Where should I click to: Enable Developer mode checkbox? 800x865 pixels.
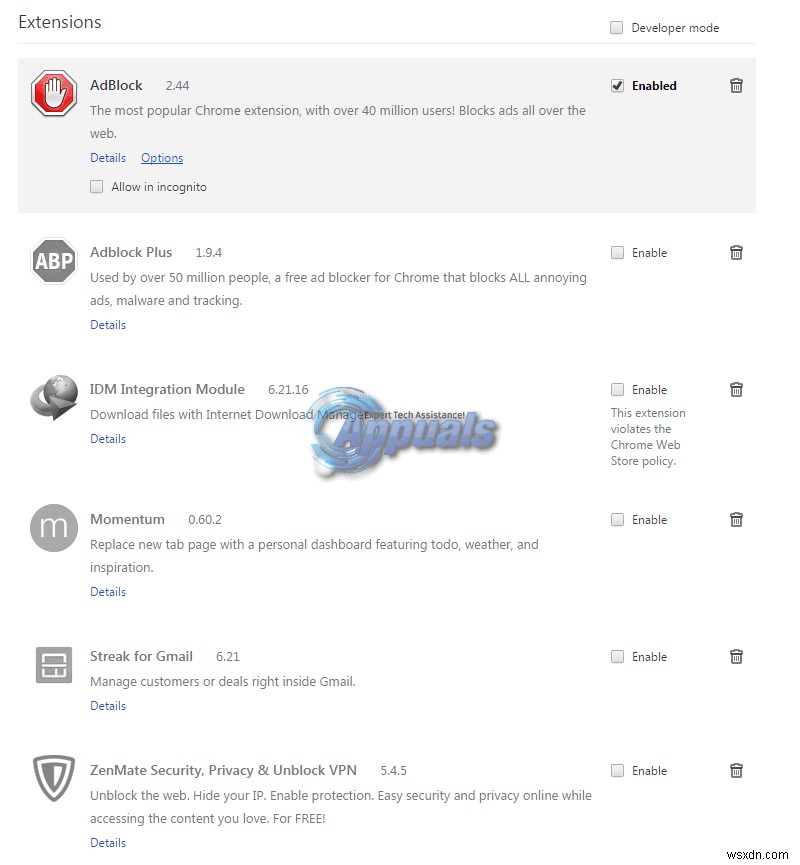617,28
